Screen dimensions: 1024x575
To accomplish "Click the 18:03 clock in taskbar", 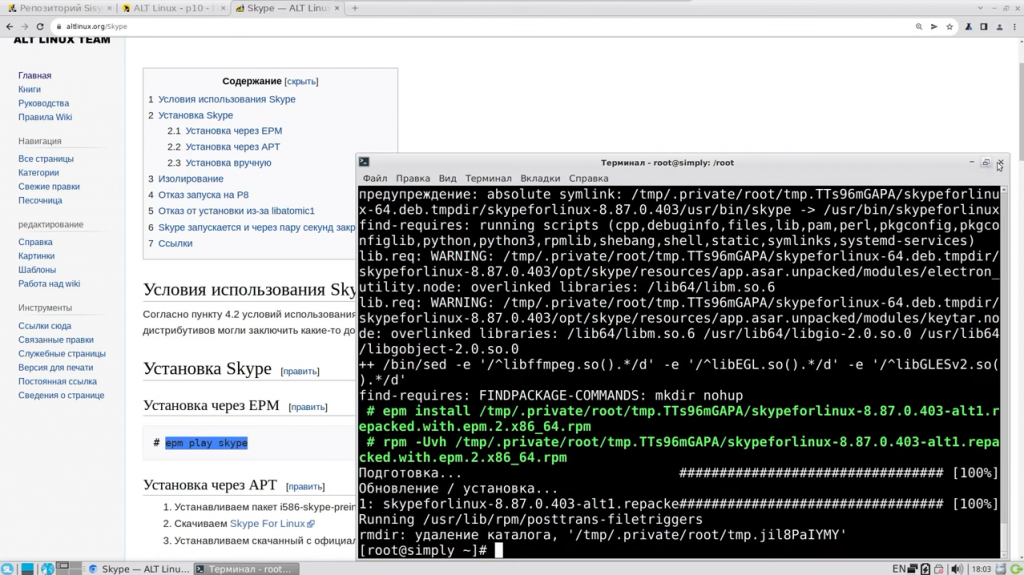I will click(x=981, y=569).
